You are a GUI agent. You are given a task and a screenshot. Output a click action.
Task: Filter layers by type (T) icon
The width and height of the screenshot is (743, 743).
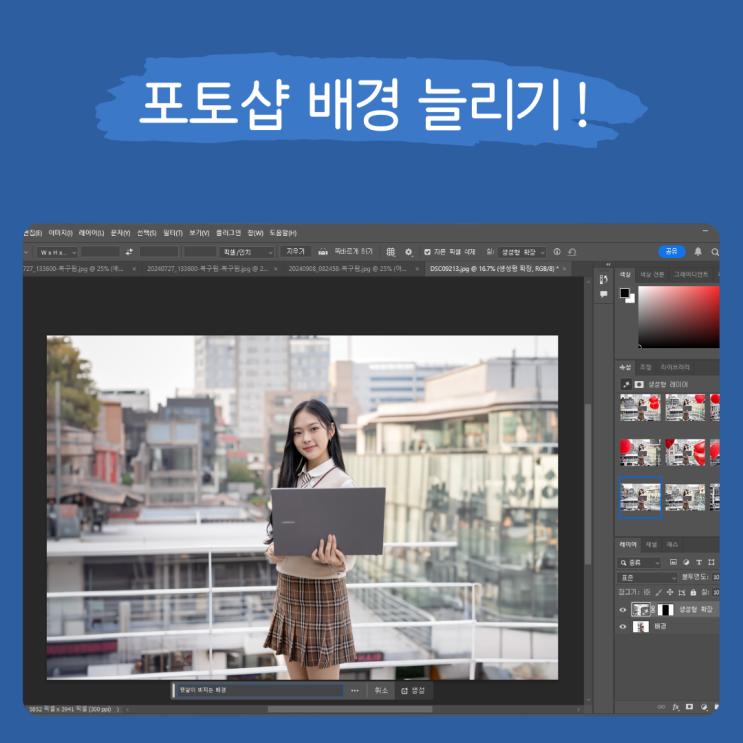698,562
